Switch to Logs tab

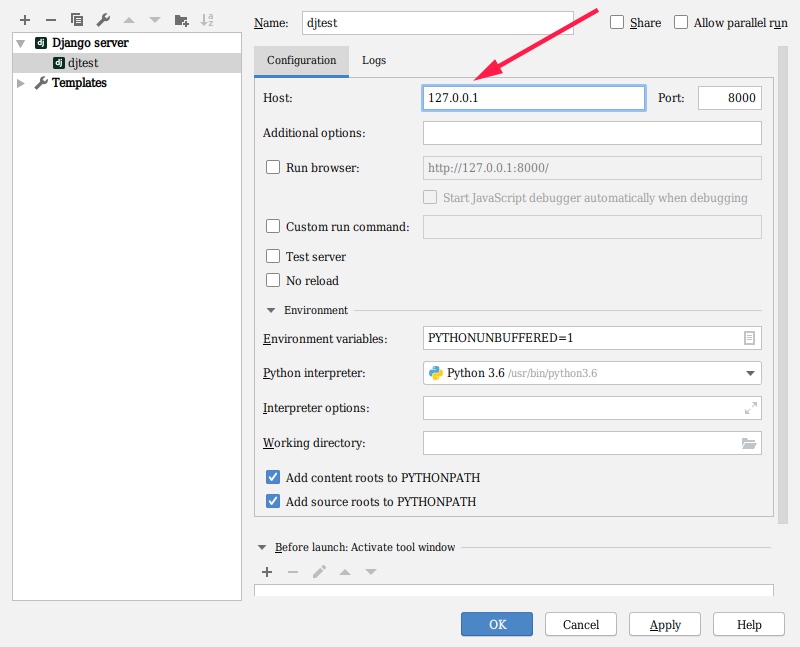coord(374,60)
